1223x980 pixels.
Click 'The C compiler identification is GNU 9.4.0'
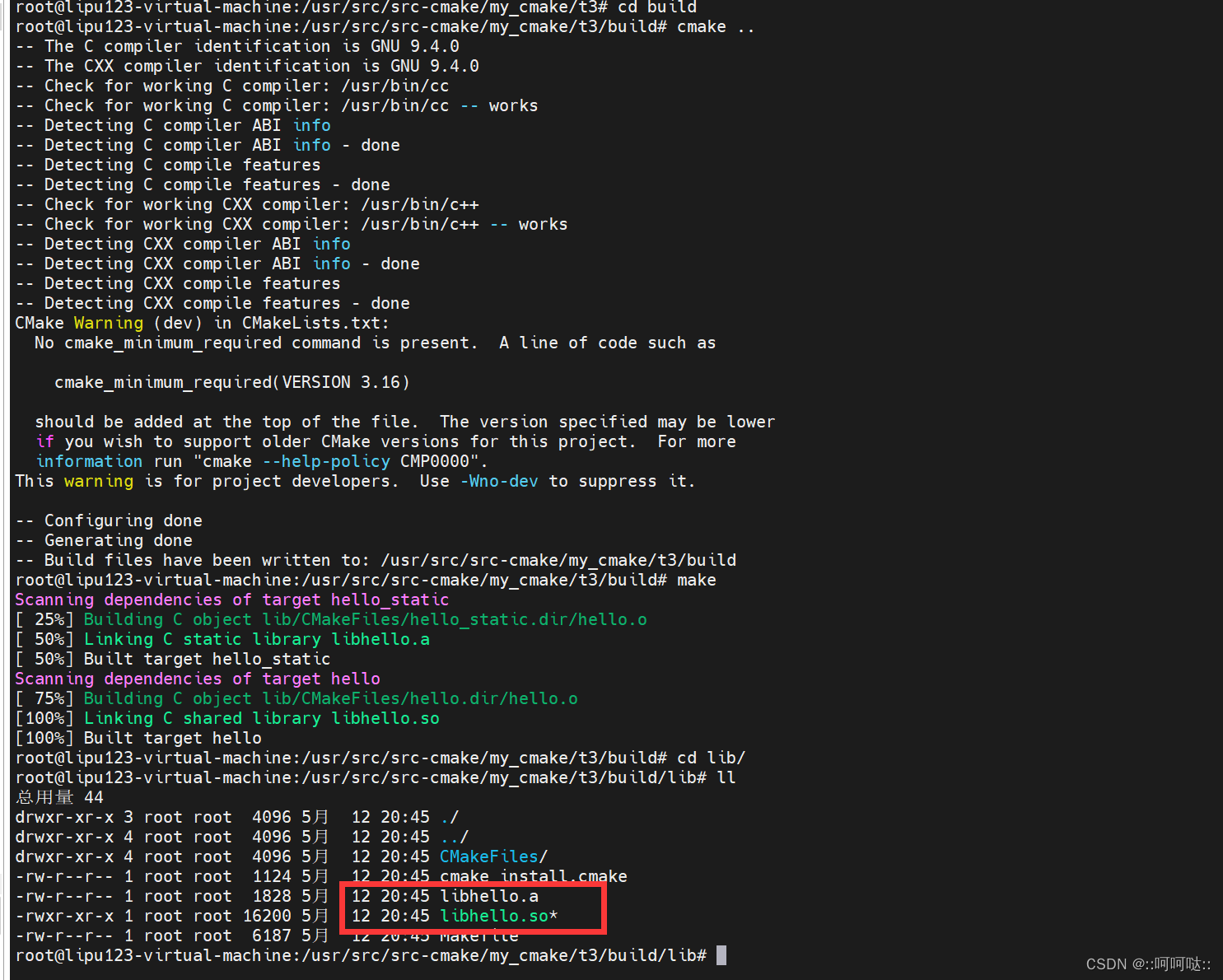(252, 46)
